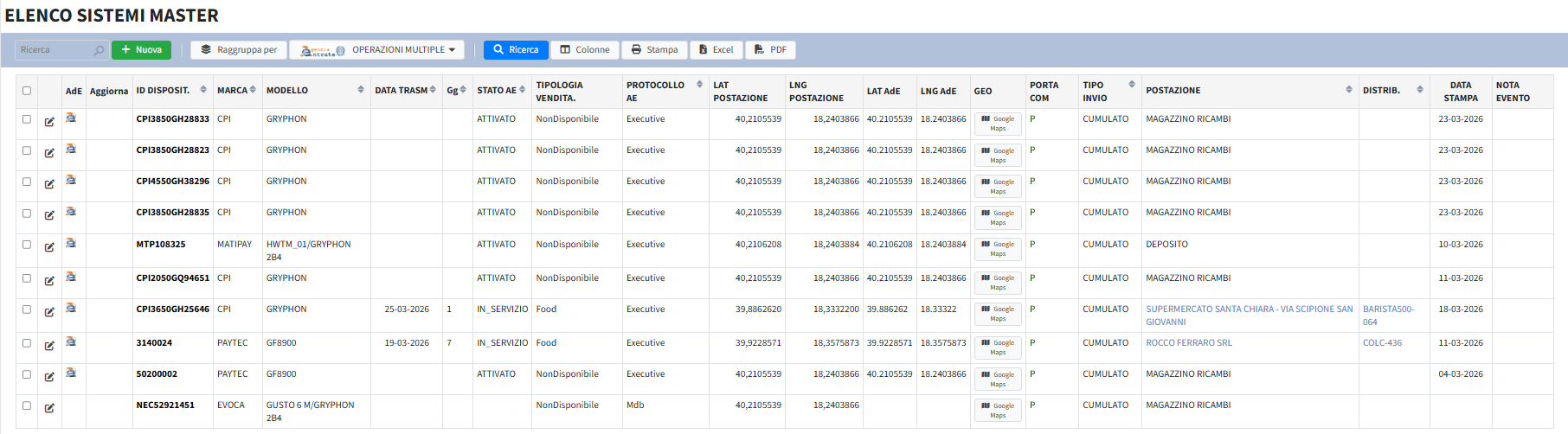Open Google Maps for CPI3850GH28833
1568x434 pixels.
point(998,124)
